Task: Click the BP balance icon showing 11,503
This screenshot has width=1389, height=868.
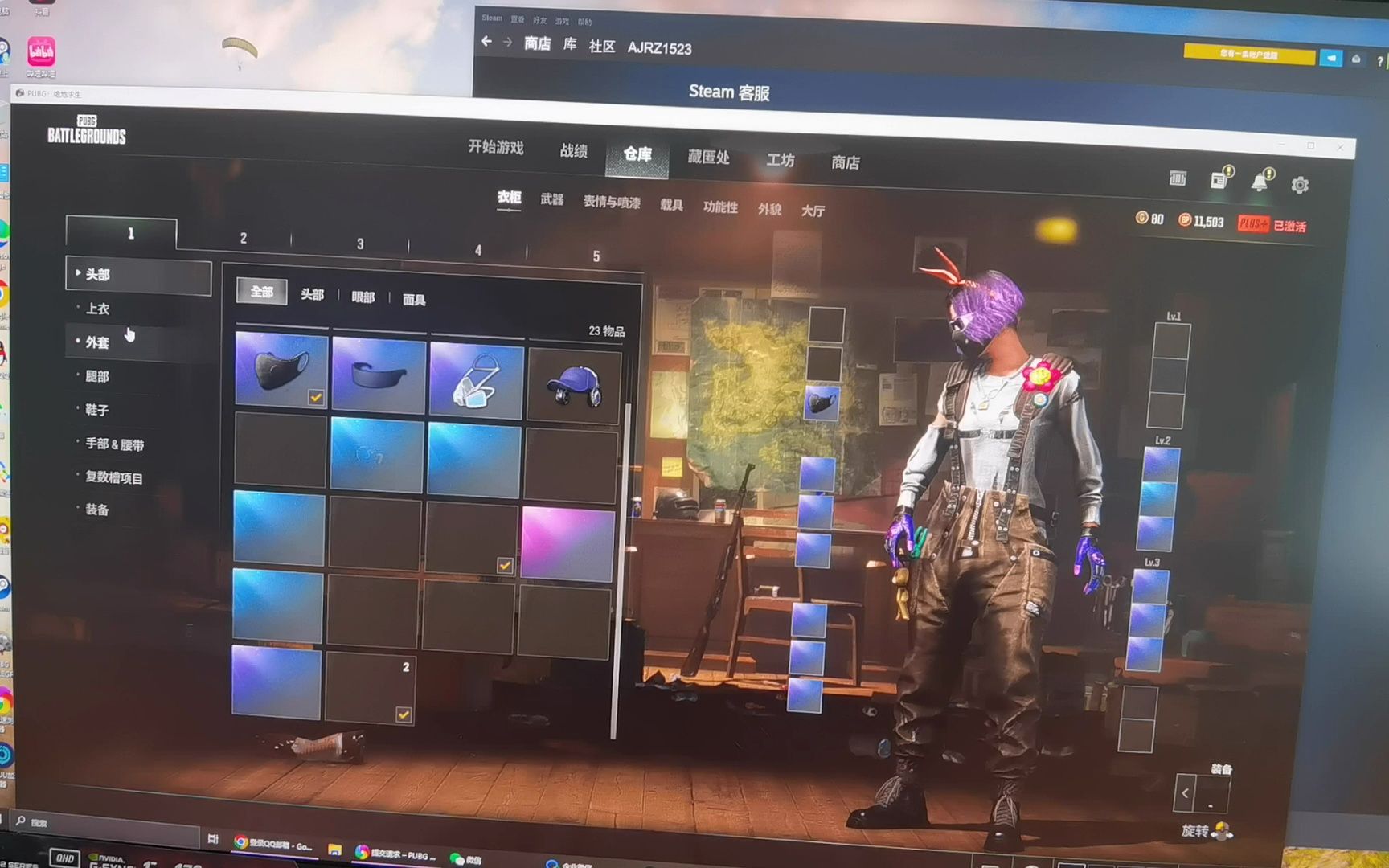Action: point(1184,219)
